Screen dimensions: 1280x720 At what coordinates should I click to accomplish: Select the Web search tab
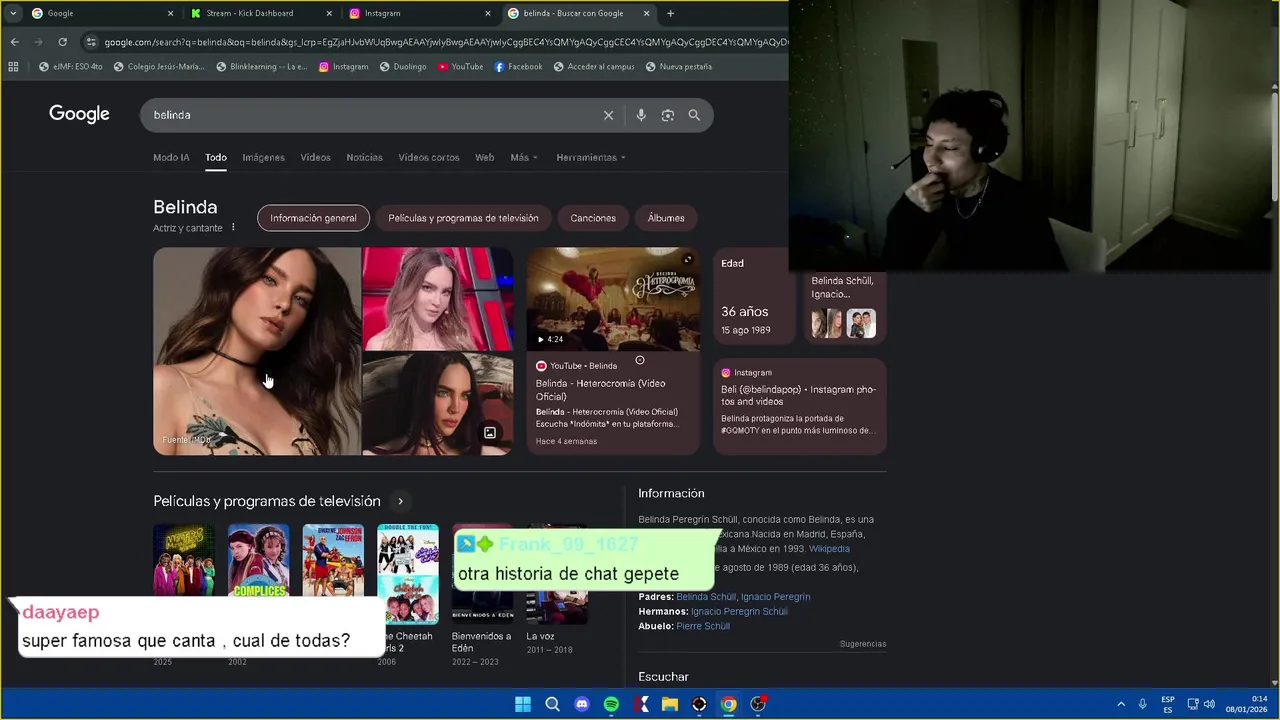click(484, 158)
